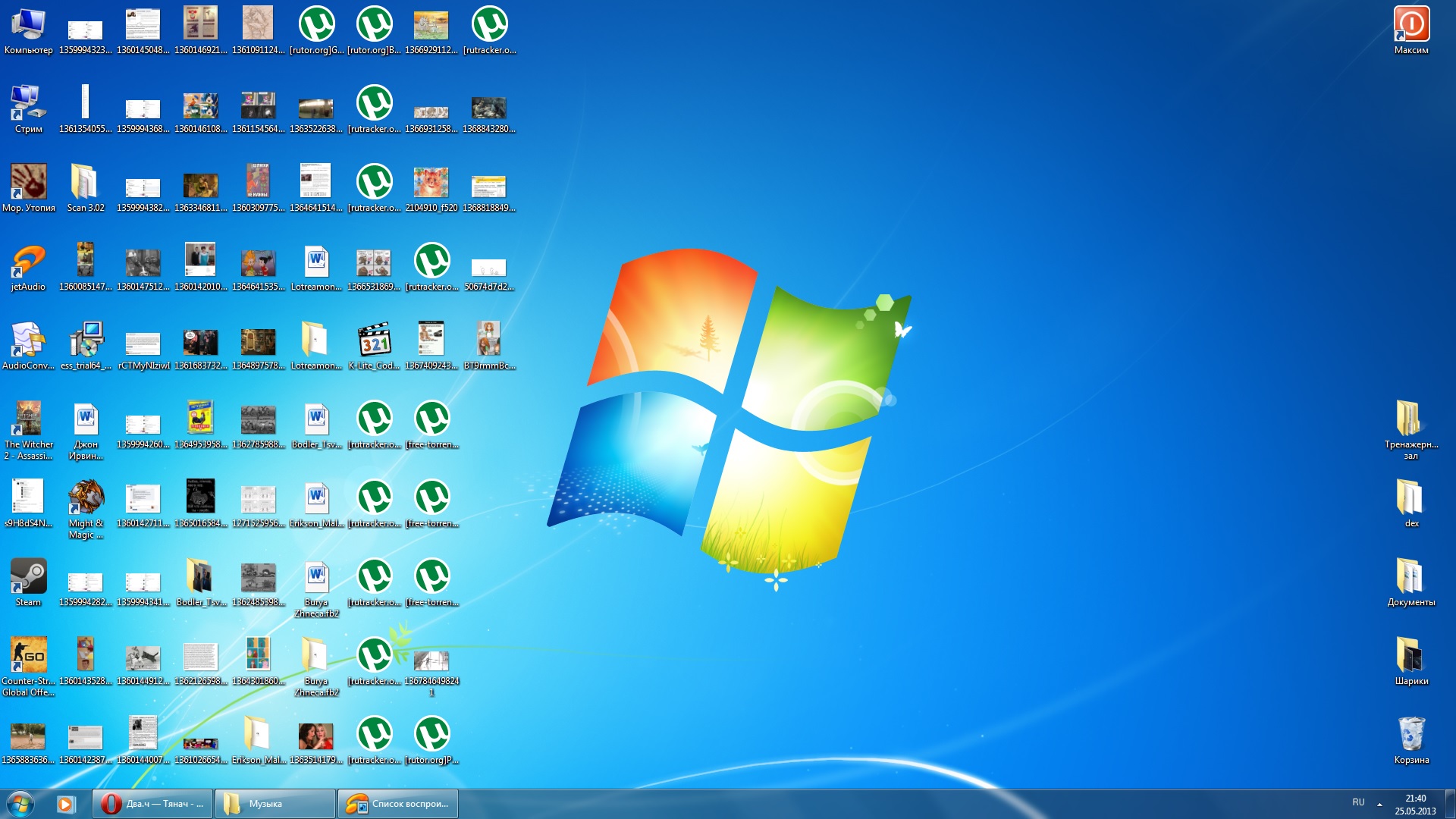The width and height of the screenshot is (1456, 819).
Task: Select the BT9rmmBc... image file
Action: [489, 346]
